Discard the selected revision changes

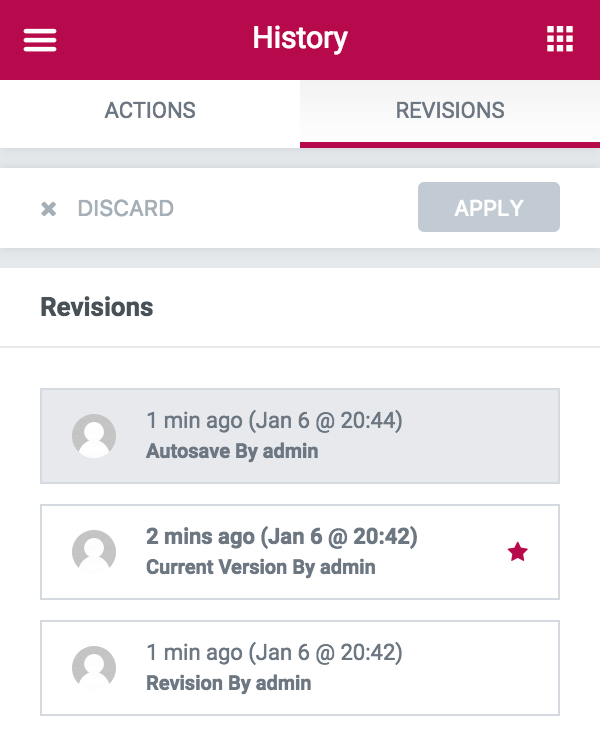coord(125,209)
